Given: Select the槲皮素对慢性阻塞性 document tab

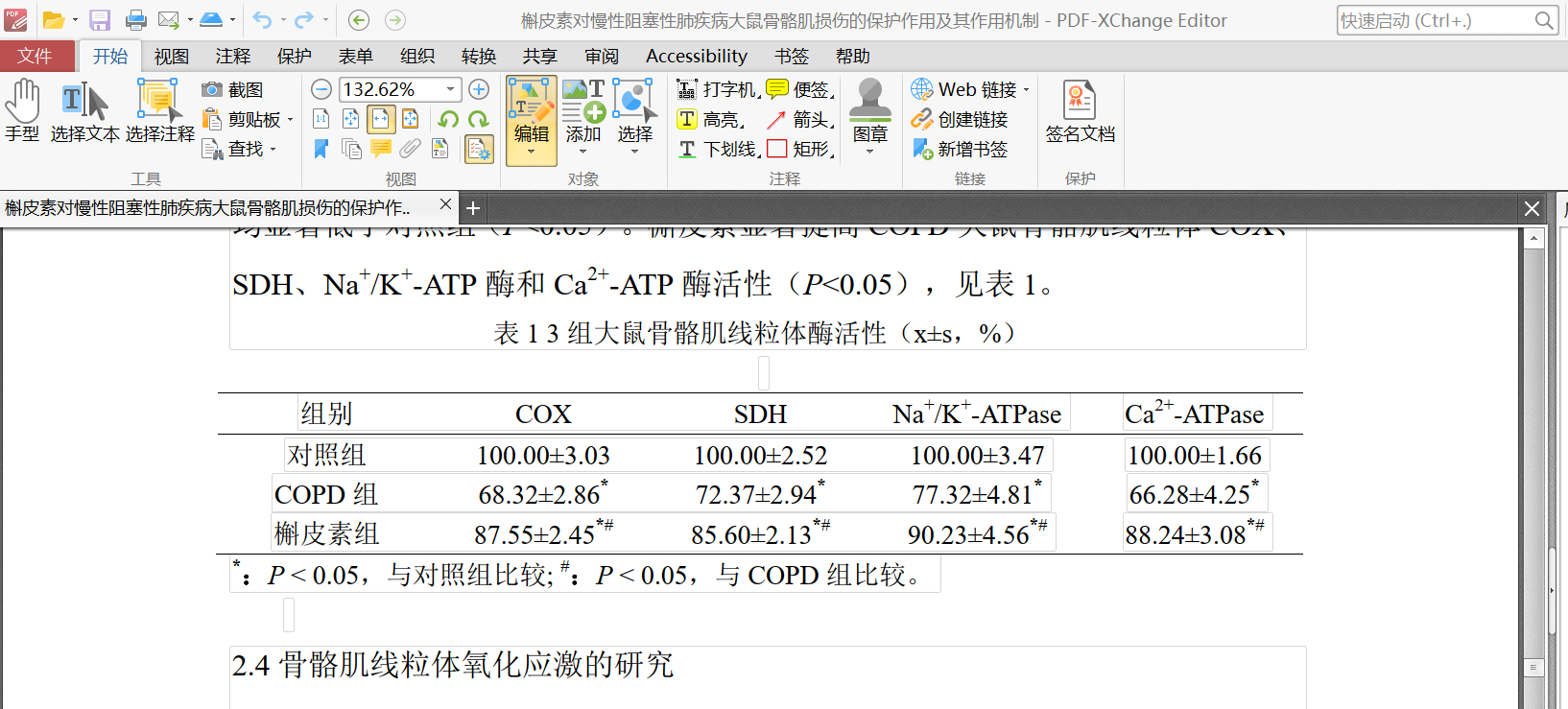Looking at the screenshot, I should pos(229,207).
